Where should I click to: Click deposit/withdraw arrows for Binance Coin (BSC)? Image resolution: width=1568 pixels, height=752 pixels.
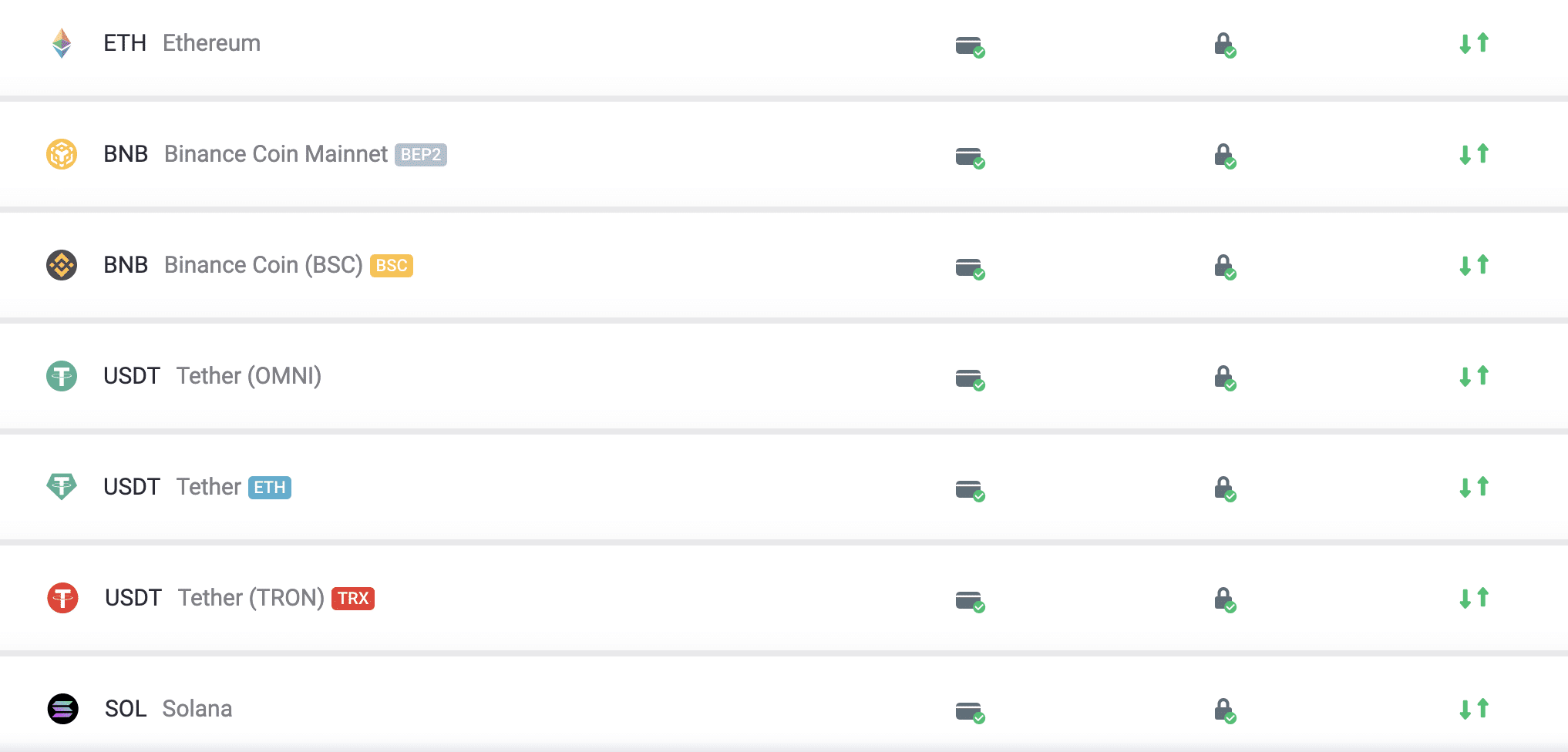click(1474, 265)
